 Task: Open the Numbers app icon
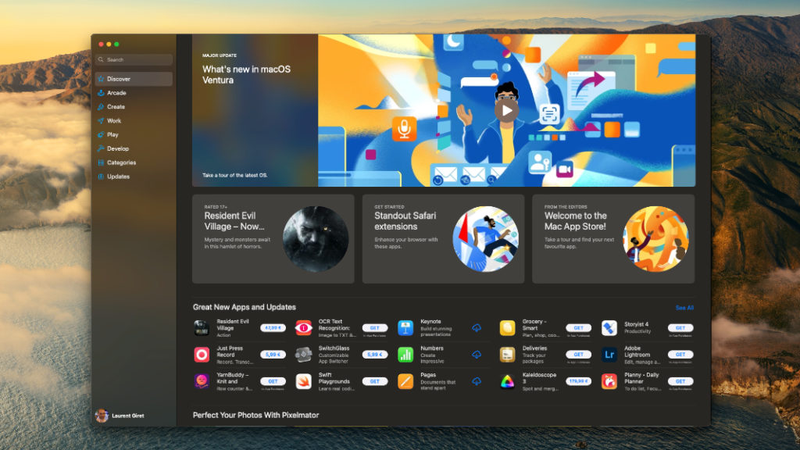(406, 355)
